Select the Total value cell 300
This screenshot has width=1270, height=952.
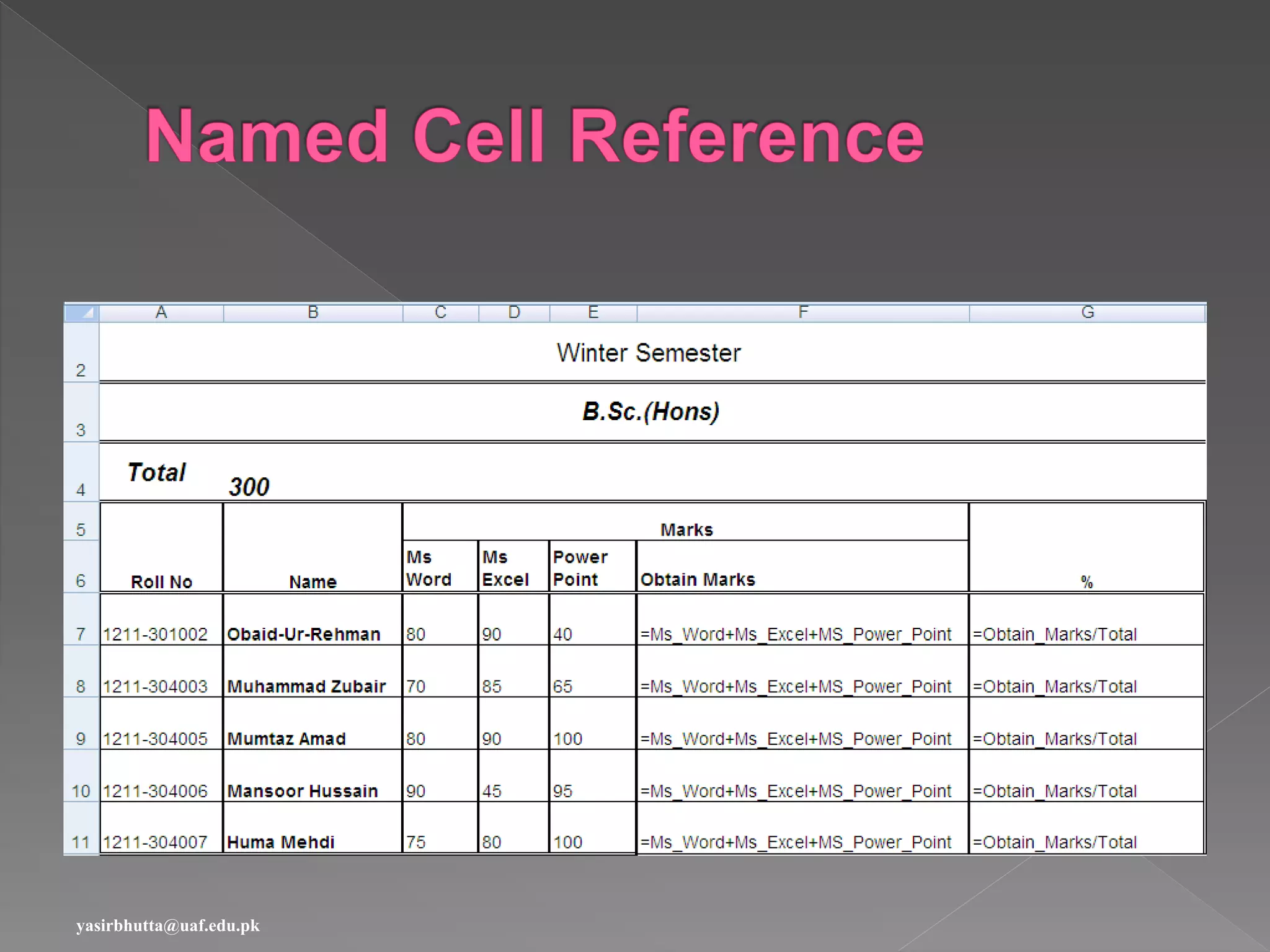tap(249, 487)
